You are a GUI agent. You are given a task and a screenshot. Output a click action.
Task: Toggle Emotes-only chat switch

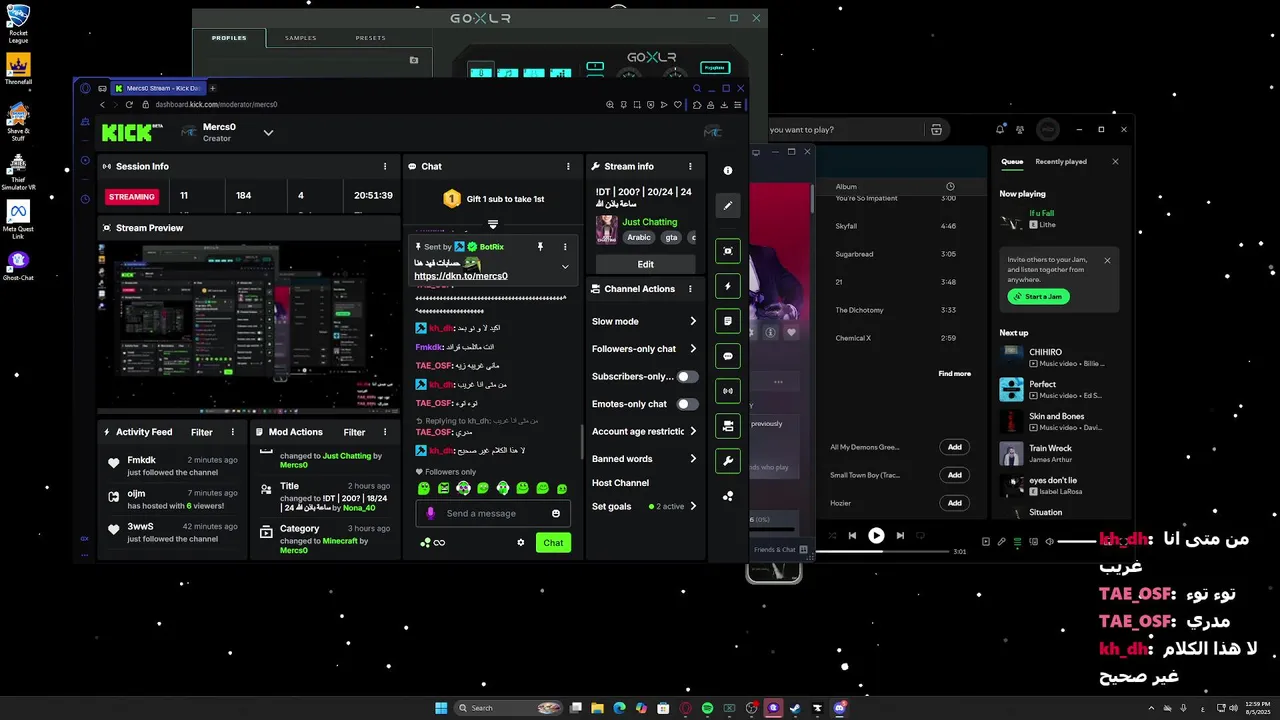pos(688,404)
